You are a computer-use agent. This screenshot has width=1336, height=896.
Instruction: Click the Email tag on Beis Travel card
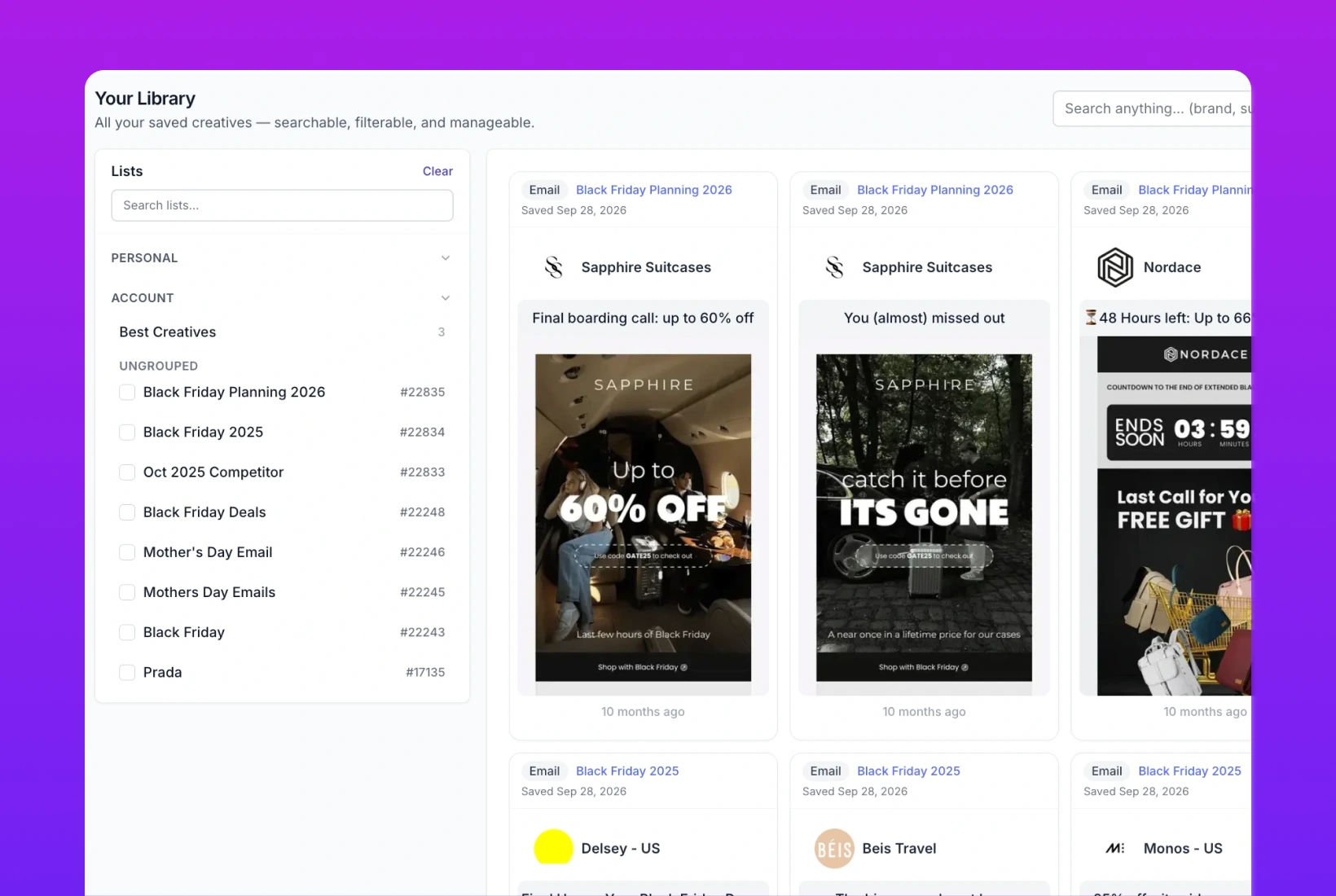825,771
